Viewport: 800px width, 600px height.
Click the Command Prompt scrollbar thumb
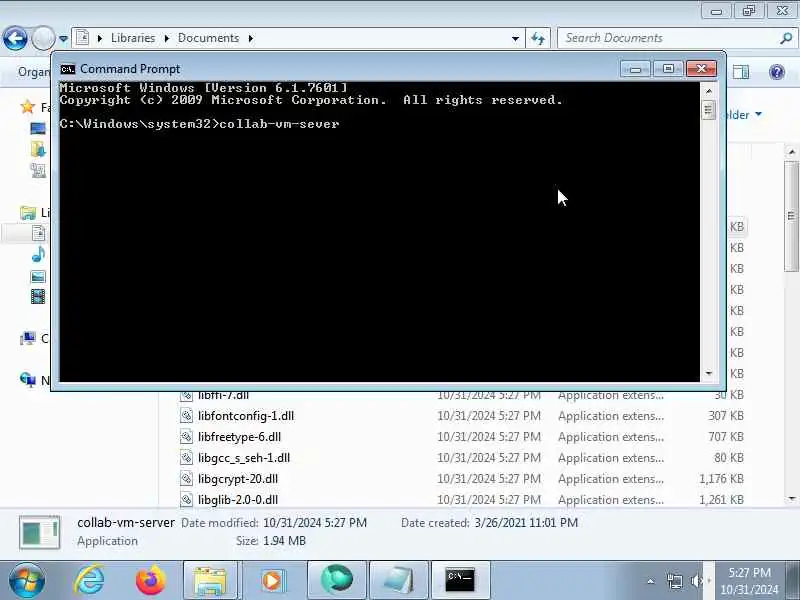pos(708,110)
